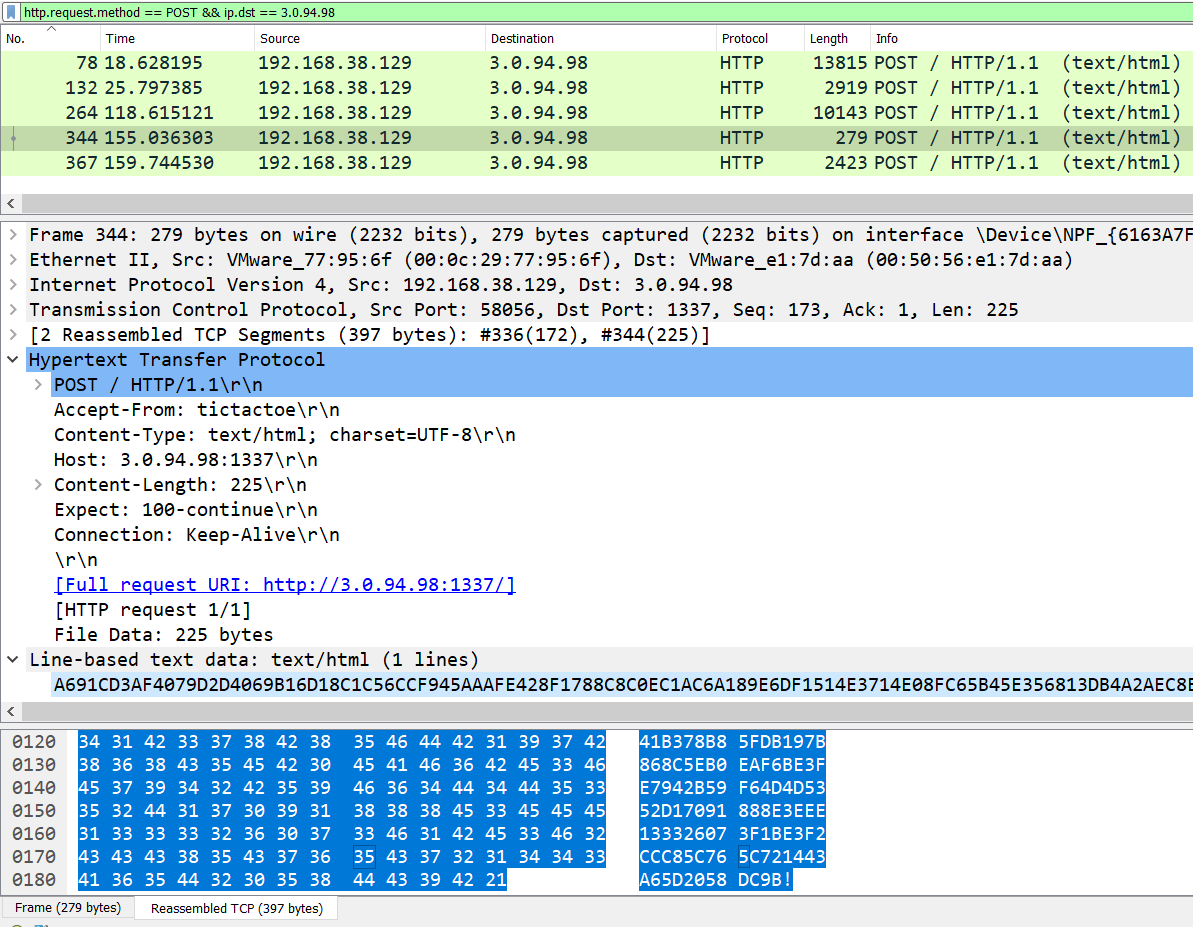Expand the Frame 344 details
The width and height of the screenshot is (1193, 927).
(12, 234)
